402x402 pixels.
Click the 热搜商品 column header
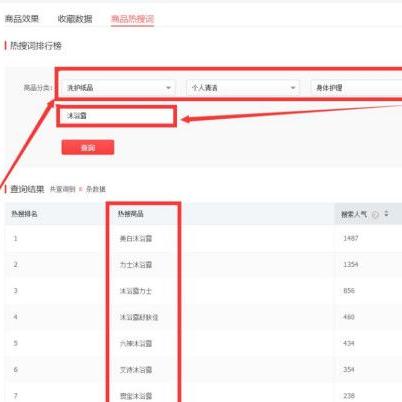(131, 214)
